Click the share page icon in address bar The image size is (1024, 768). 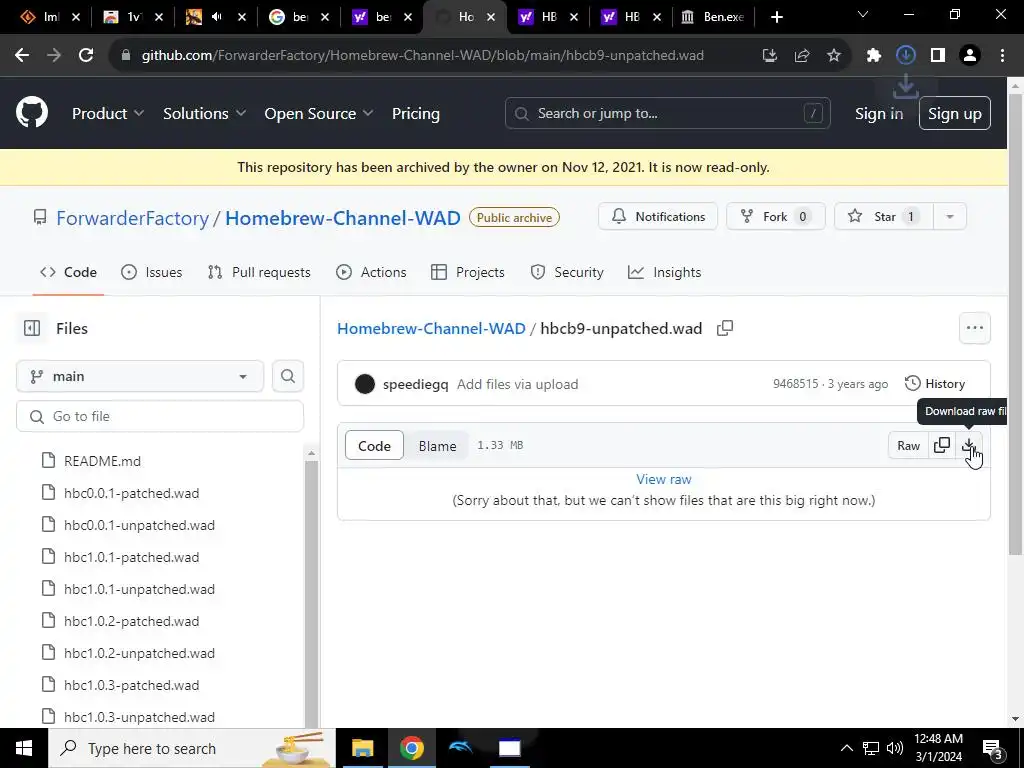click(x=802, y=56)
